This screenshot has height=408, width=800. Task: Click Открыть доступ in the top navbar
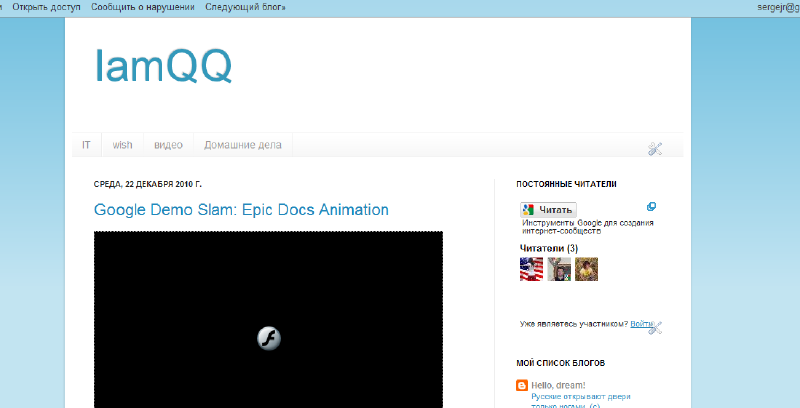46,7
